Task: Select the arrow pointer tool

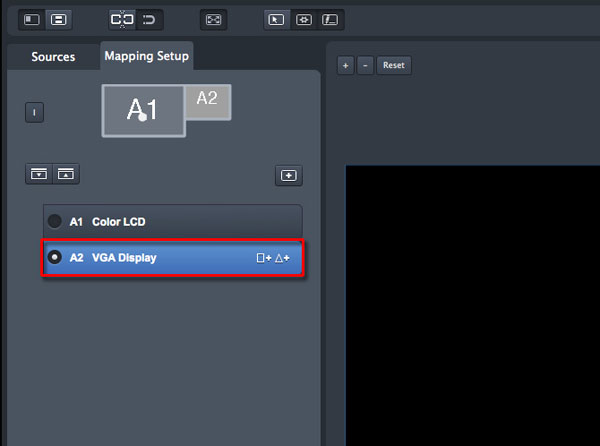Action: coord(276,20)
